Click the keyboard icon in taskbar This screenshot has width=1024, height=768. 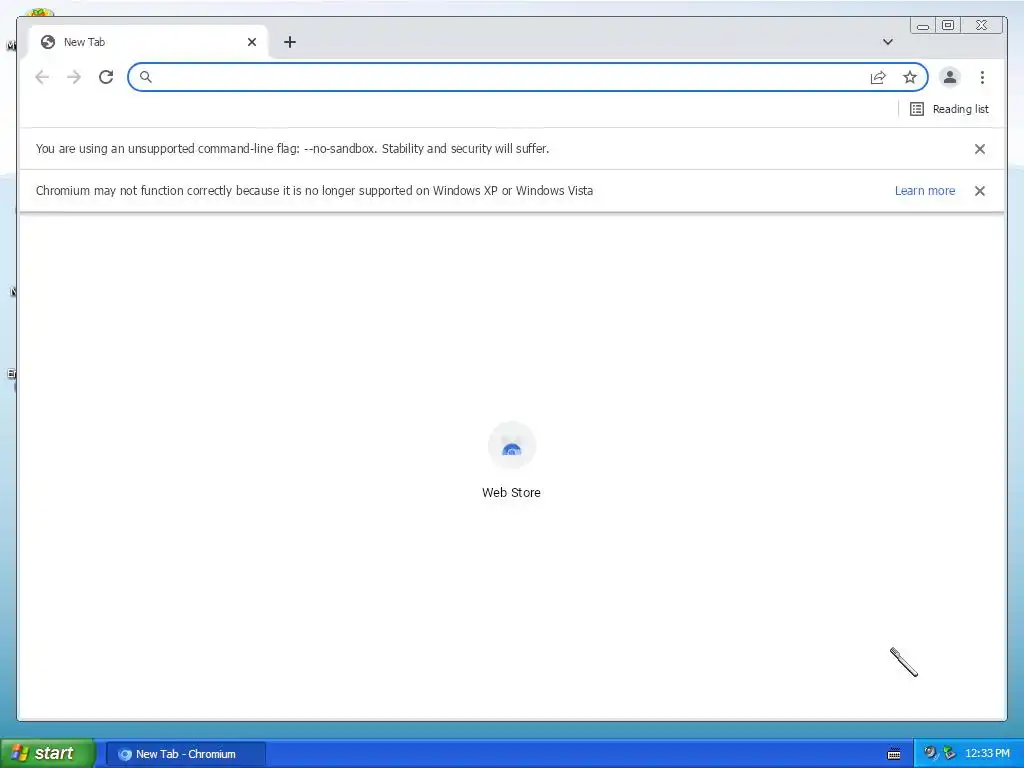pyautogui.click(x=894, y=754)
